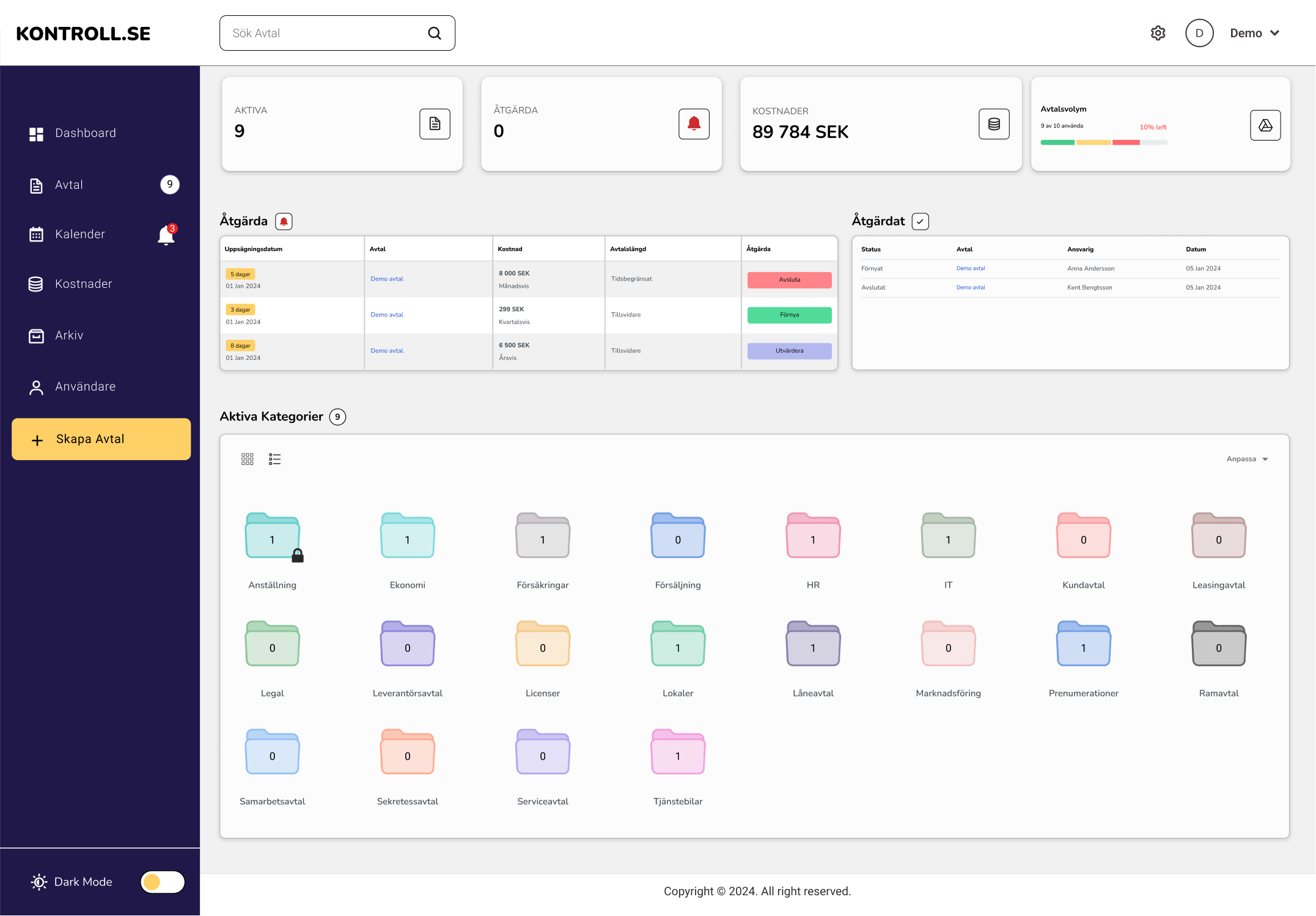Open the Kalender notification bell
1316x916 pixels.
166,235
